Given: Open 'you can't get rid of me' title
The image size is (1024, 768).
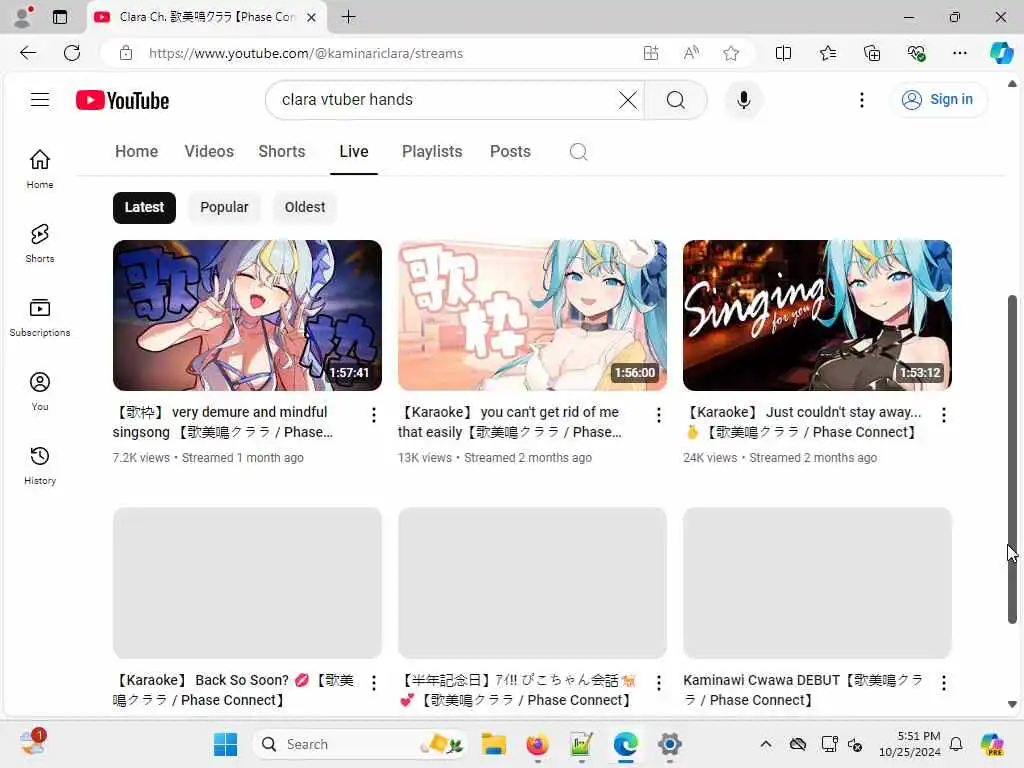Looking at the screenshot, I should point(509,423).
